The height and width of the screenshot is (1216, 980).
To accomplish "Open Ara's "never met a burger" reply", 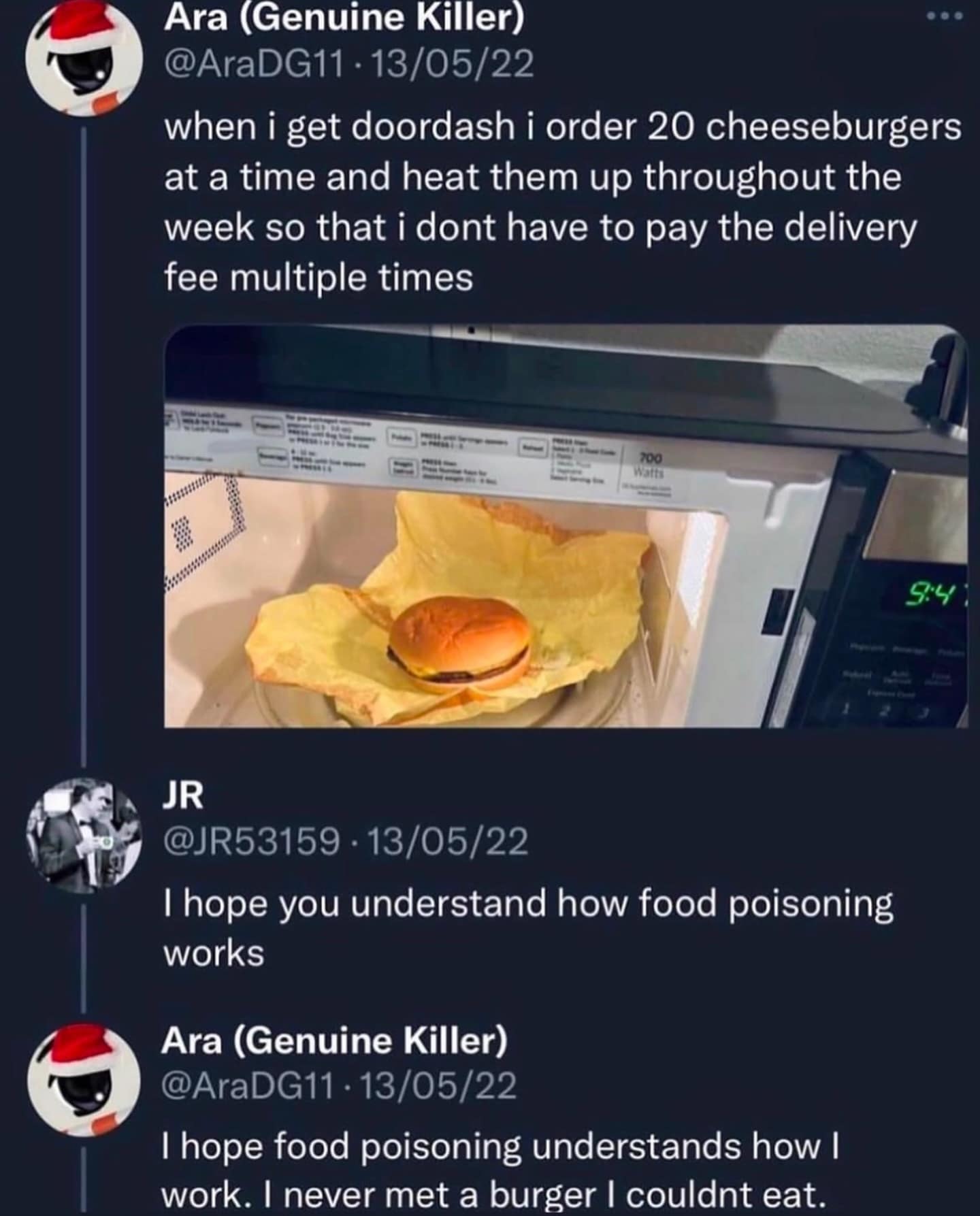I will (501, 1170).
